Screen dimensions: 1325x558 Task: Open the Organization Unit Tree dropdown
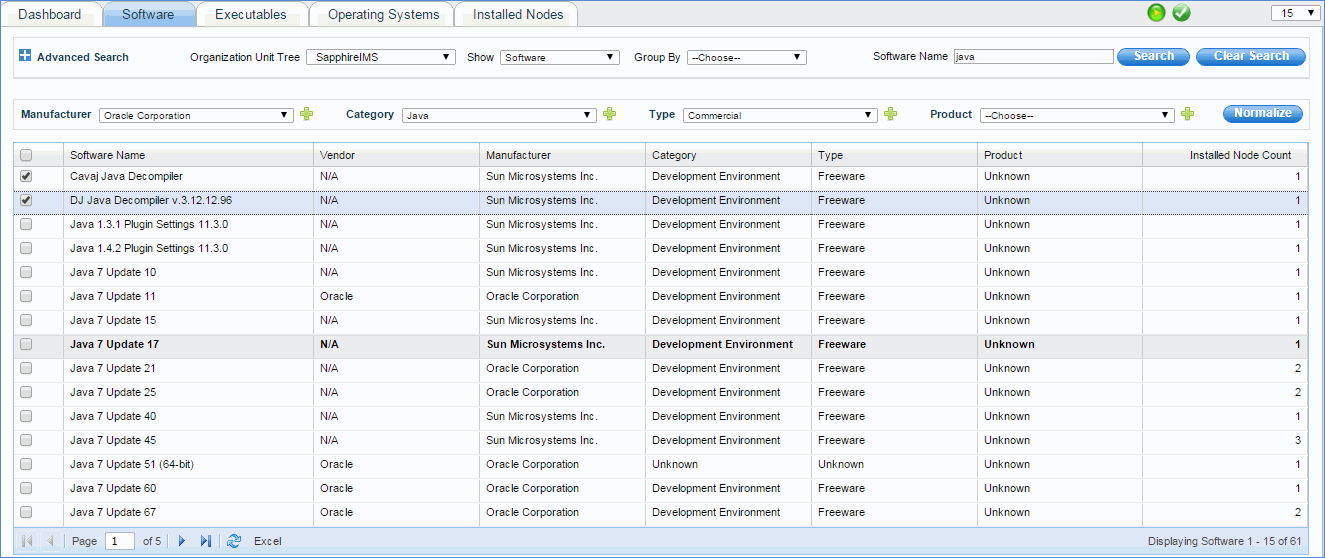(380, 57)
